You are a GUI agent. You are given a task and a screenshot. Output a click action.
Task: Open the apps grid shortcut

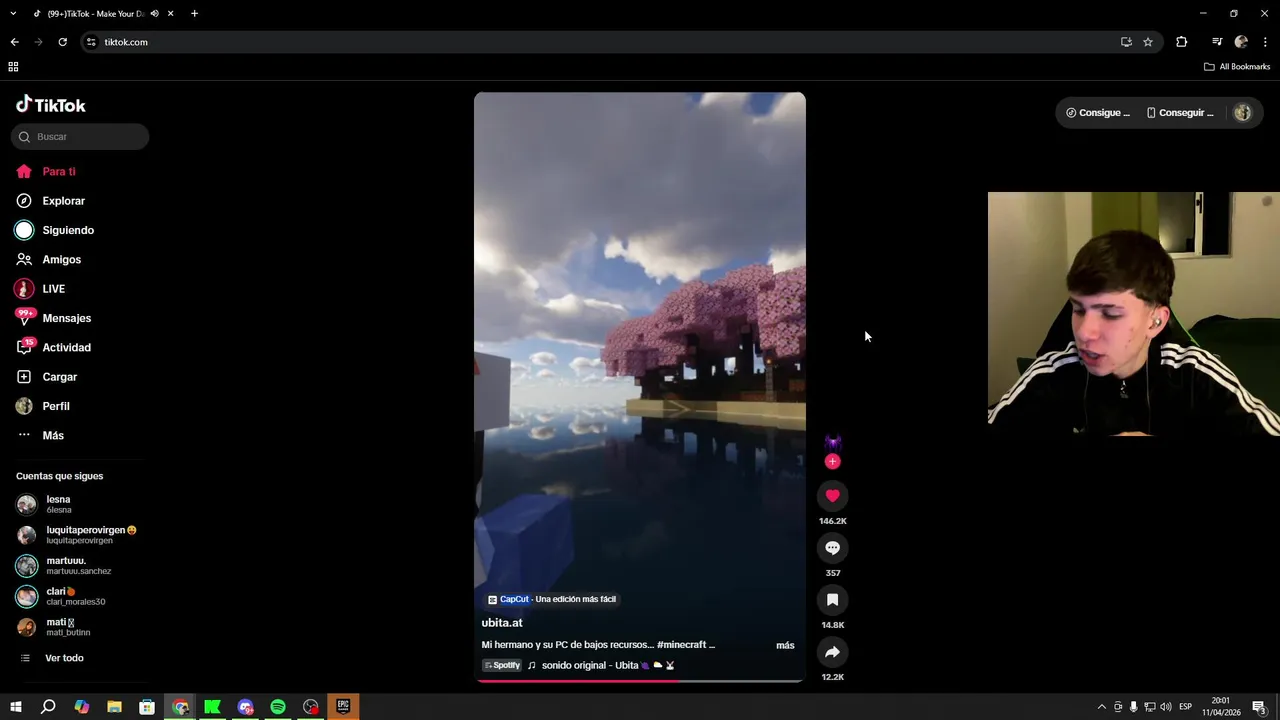13,67
